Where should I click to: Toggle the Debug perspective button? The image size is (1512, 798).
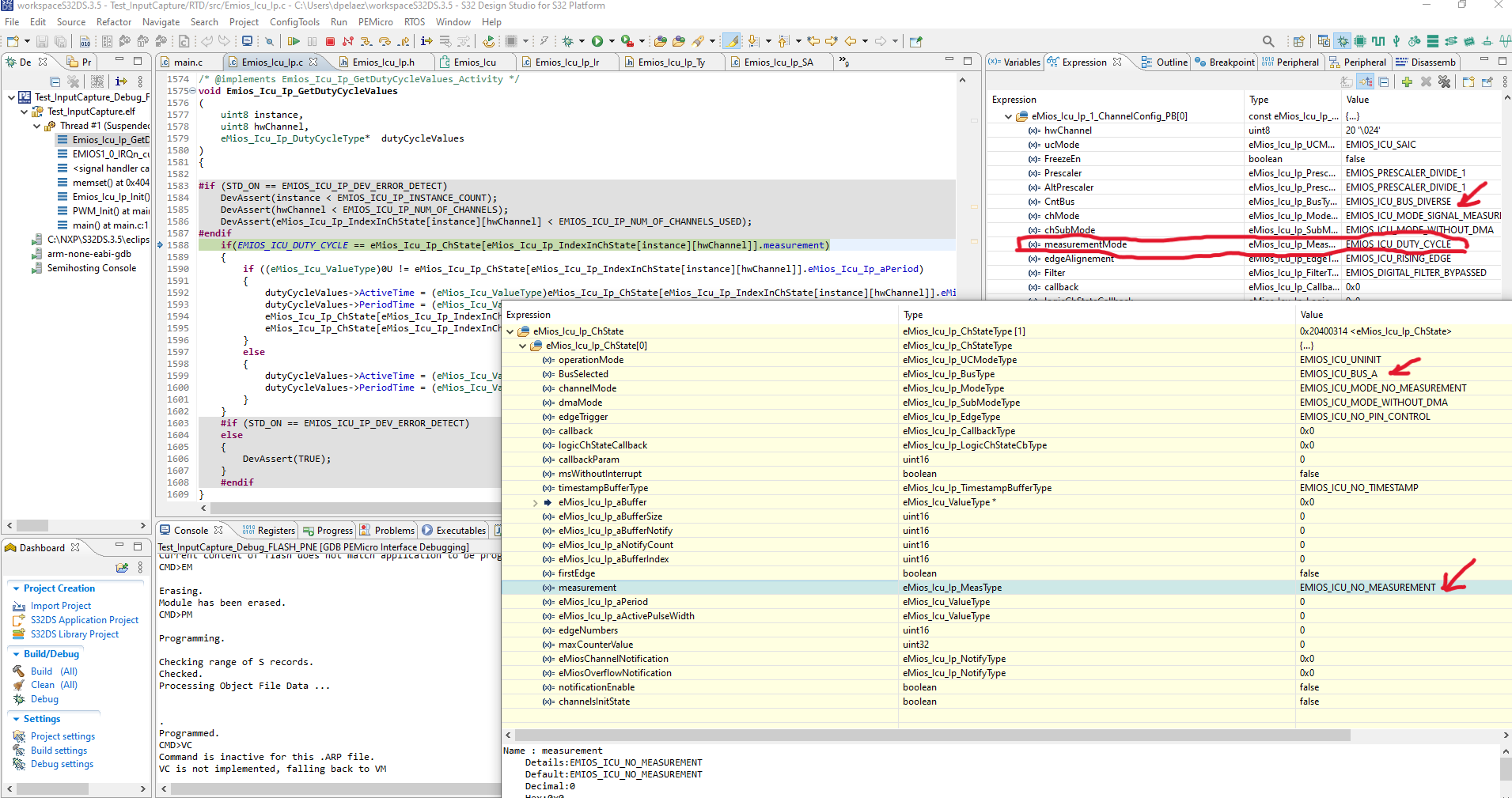pyautogui.click(x=1343, y=41)
